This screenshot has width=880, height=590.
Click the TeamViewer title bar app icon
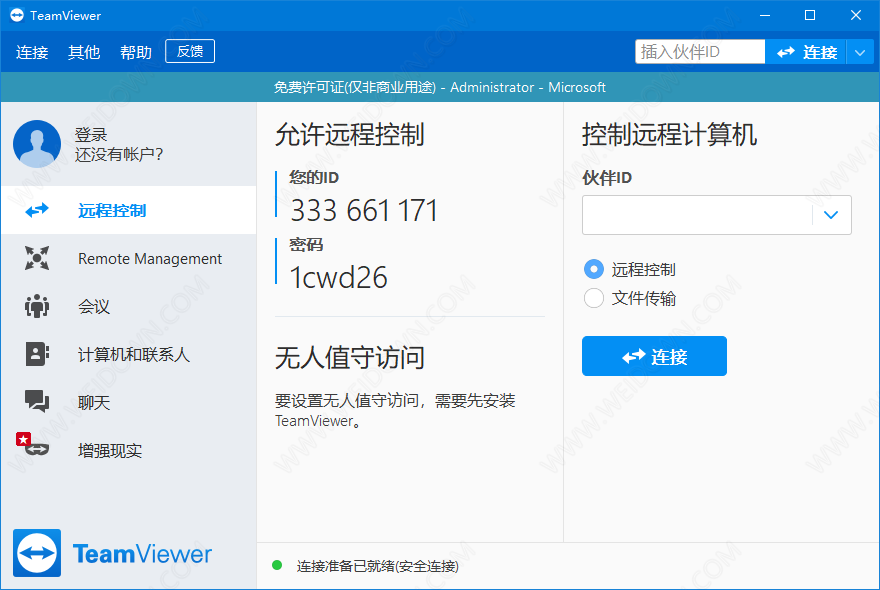point(17,15)
